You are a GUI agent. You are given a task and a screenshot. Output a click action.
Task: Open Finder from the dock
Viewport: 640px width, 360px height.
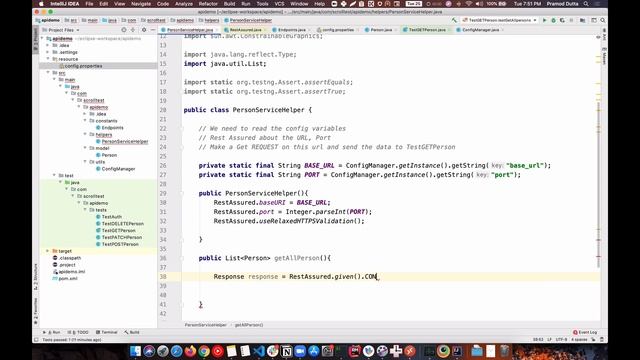(136, 351)
